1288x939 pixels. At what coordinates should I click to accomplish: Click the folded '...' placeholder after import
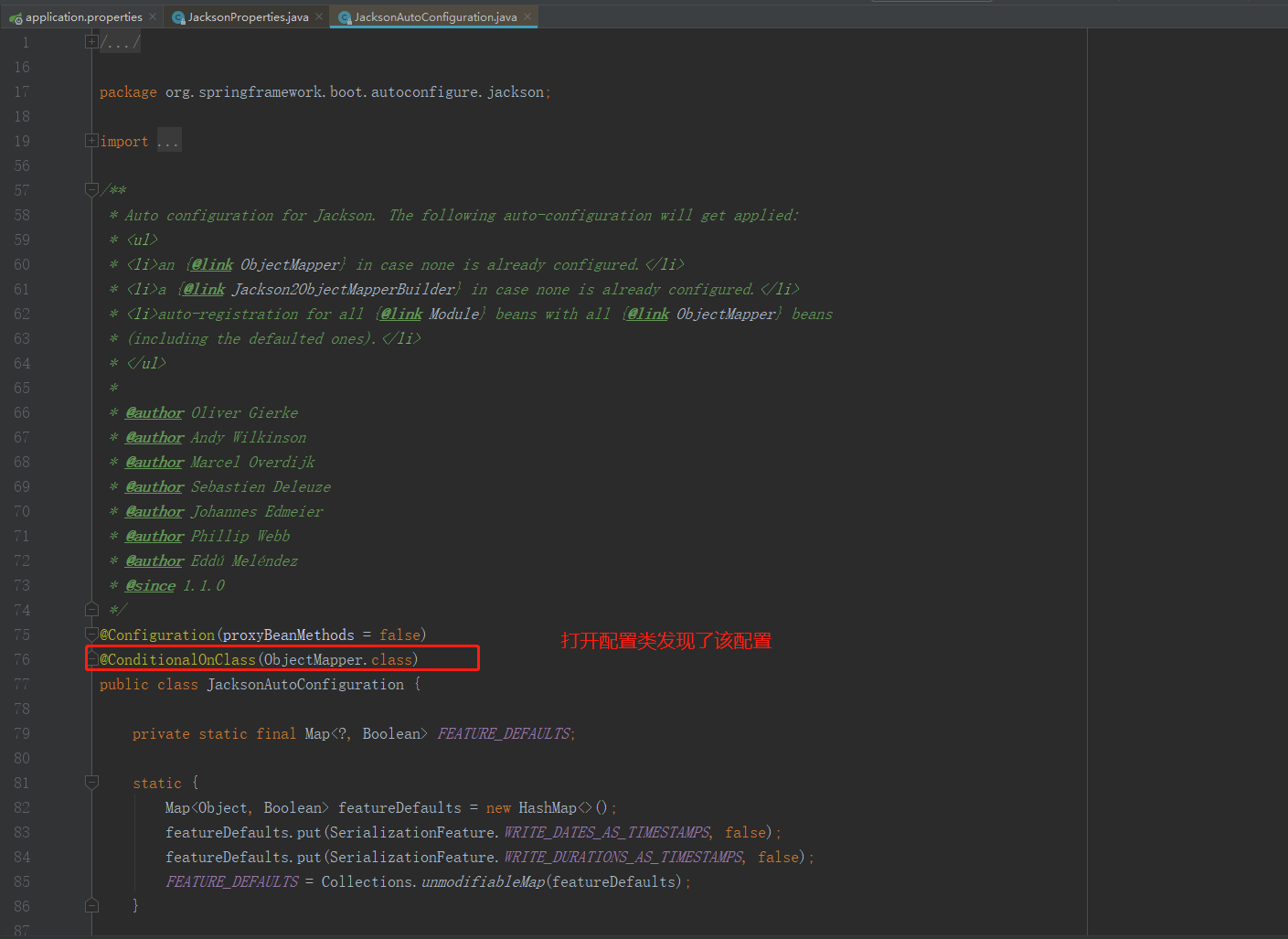coord(168,141)
